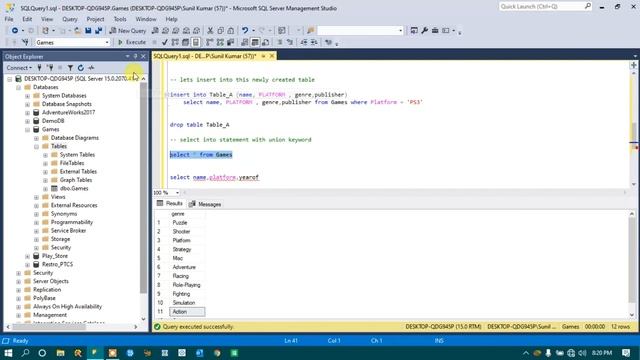Click the 'Puzzle' cell in results row 1
640x360 pixels.
point(187,223)
